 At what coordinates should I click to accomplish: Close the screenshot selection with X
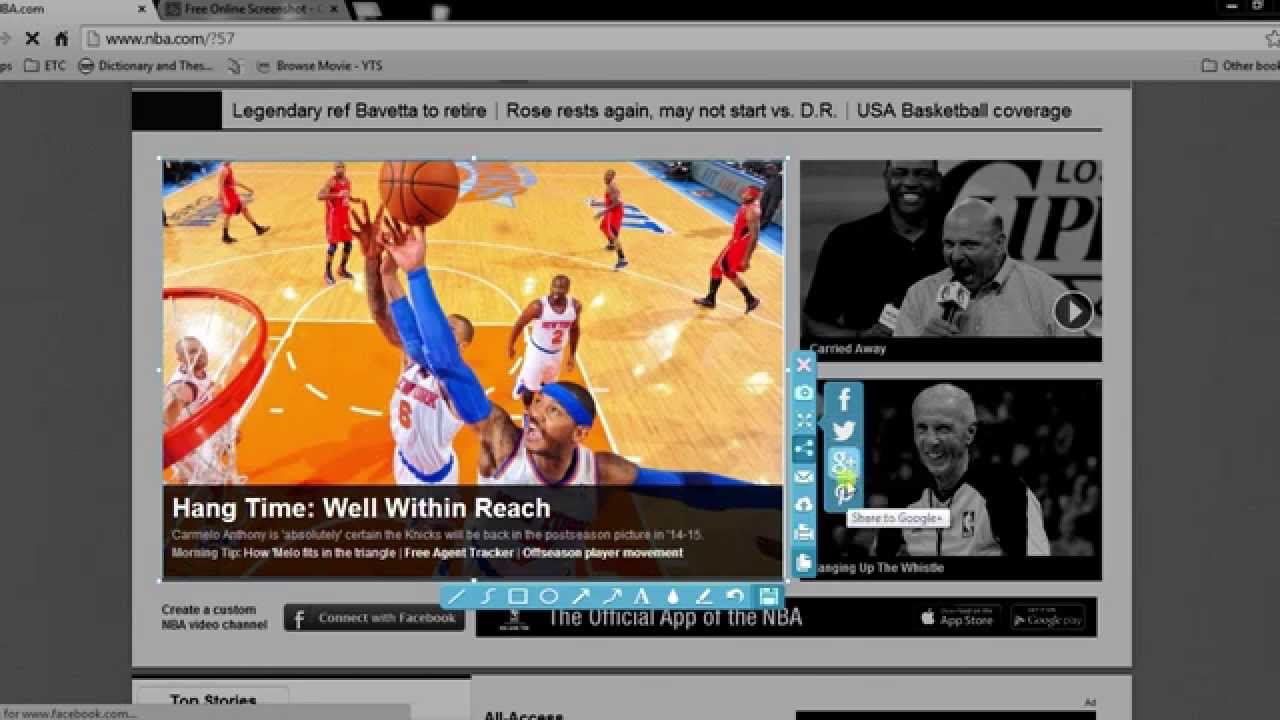(803, 365)
